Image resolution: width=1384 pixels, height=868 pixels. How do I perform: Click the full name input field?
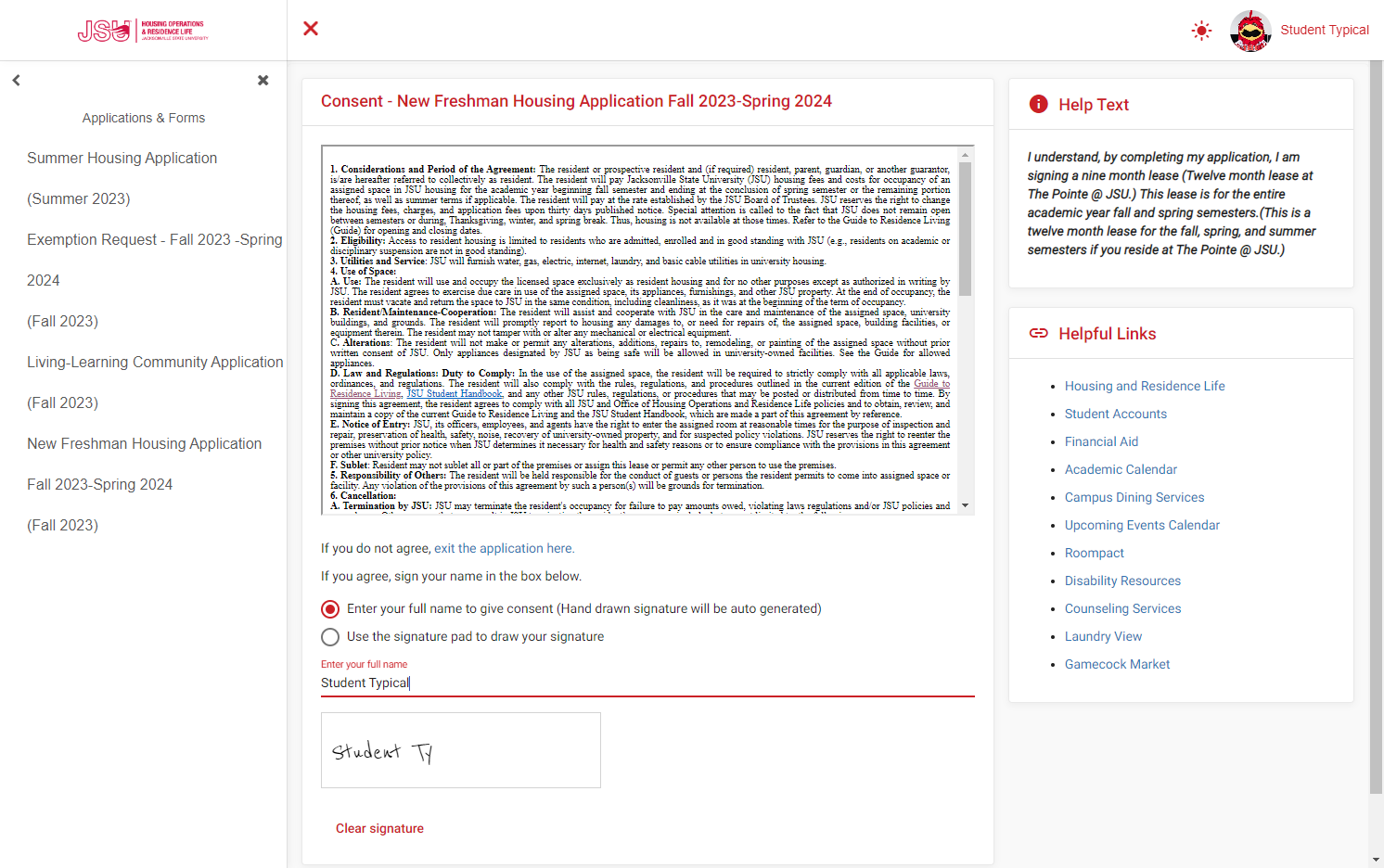coord(647,683)
